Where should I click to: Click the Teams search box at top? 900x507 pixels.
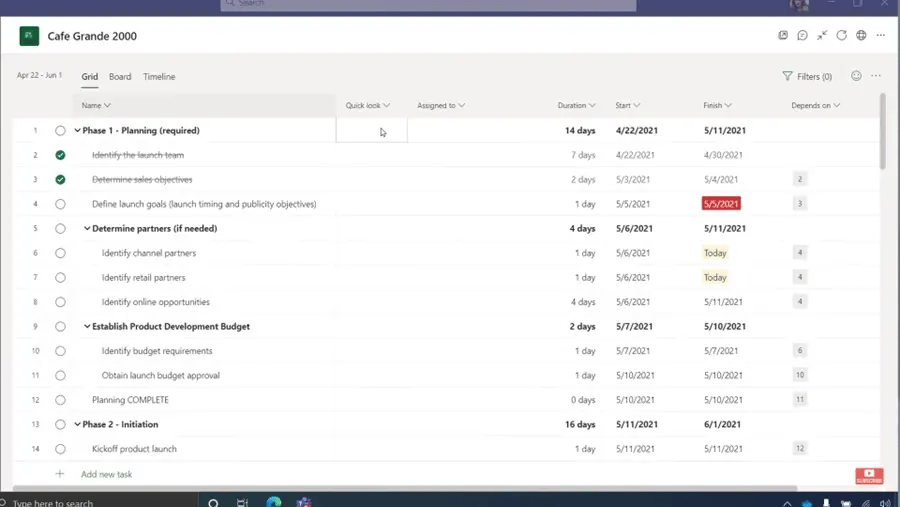click(428, 5)
